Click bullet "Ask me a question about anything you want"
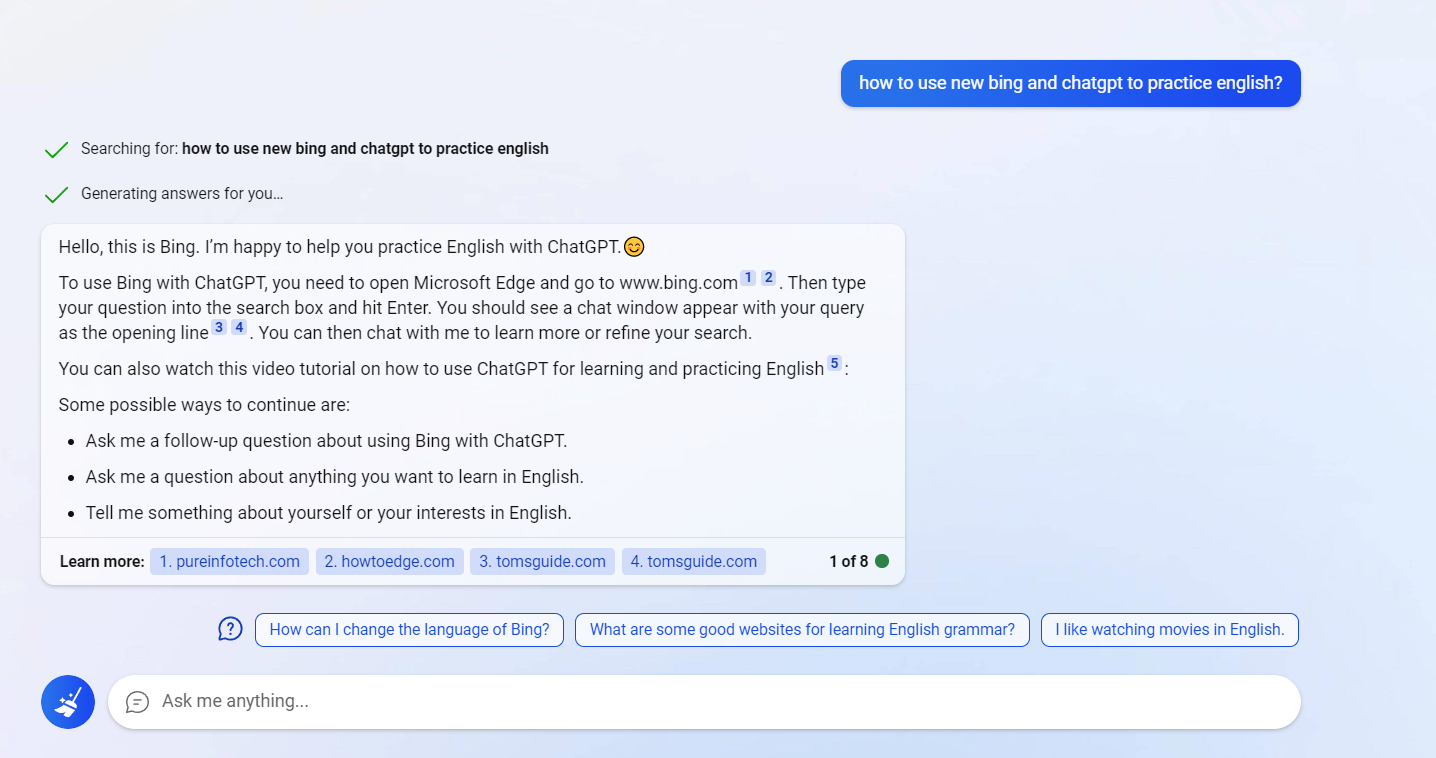 click(x=334, y=477)
